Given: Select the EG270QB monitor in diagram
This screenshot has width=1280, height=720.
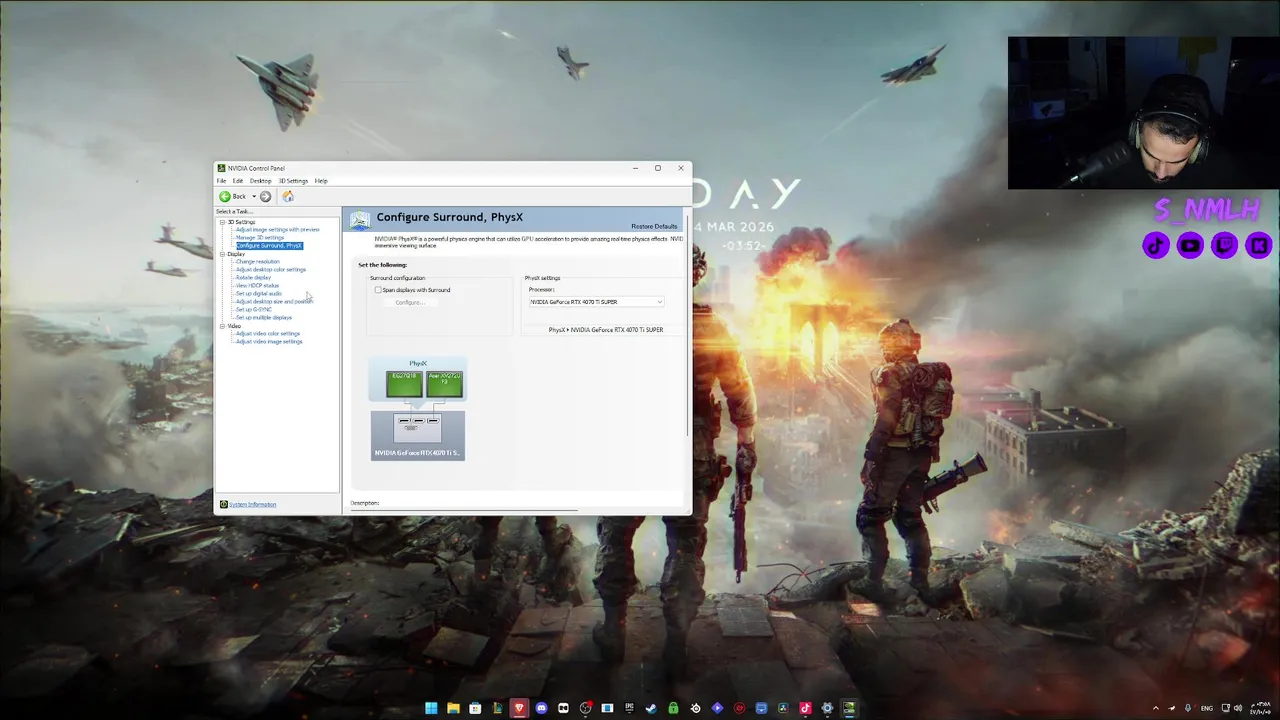Looking at the screenshot, I should (404, 384).
